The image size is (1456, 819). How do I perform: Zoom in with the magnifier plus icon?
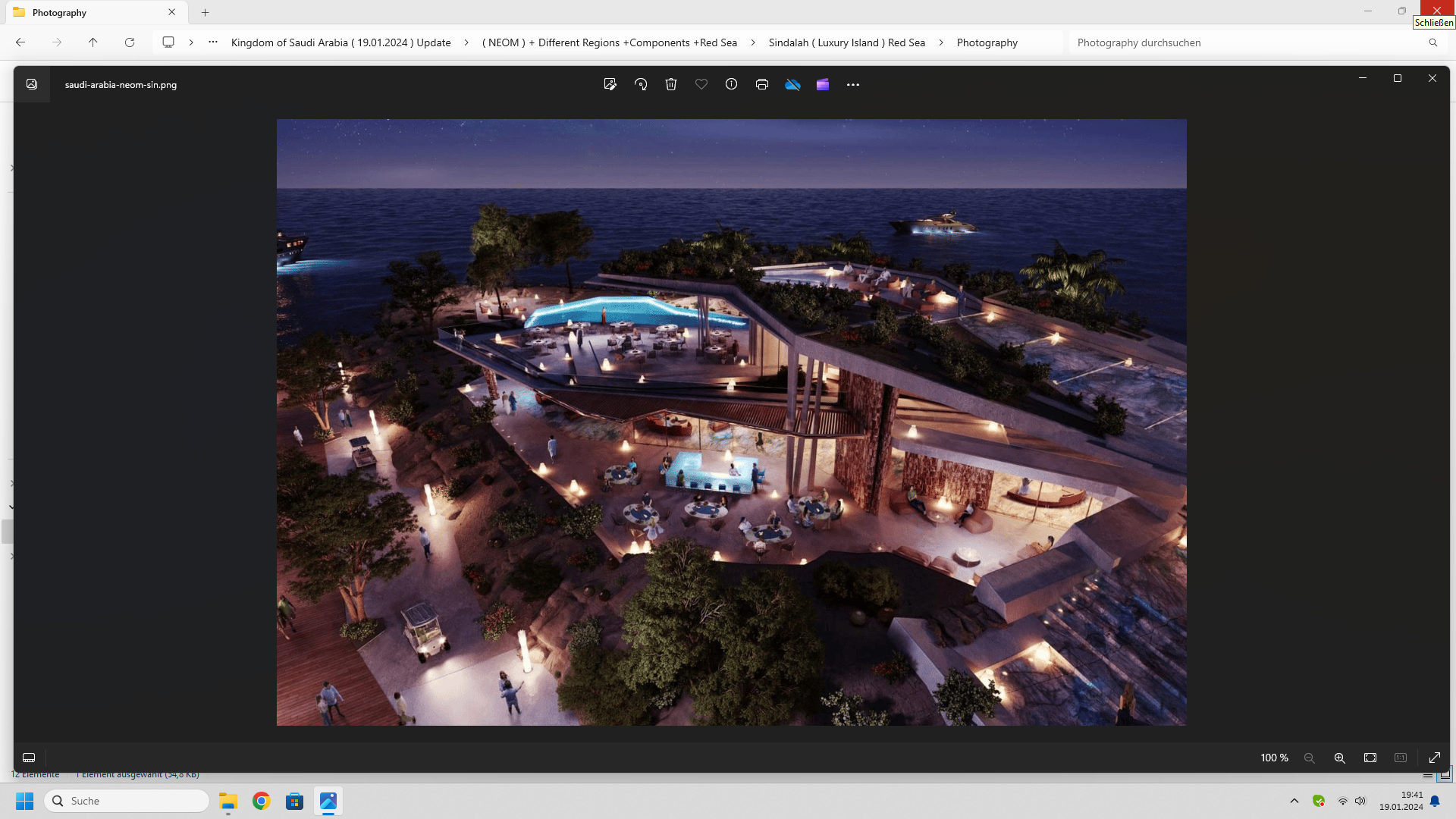[1340, 758]
